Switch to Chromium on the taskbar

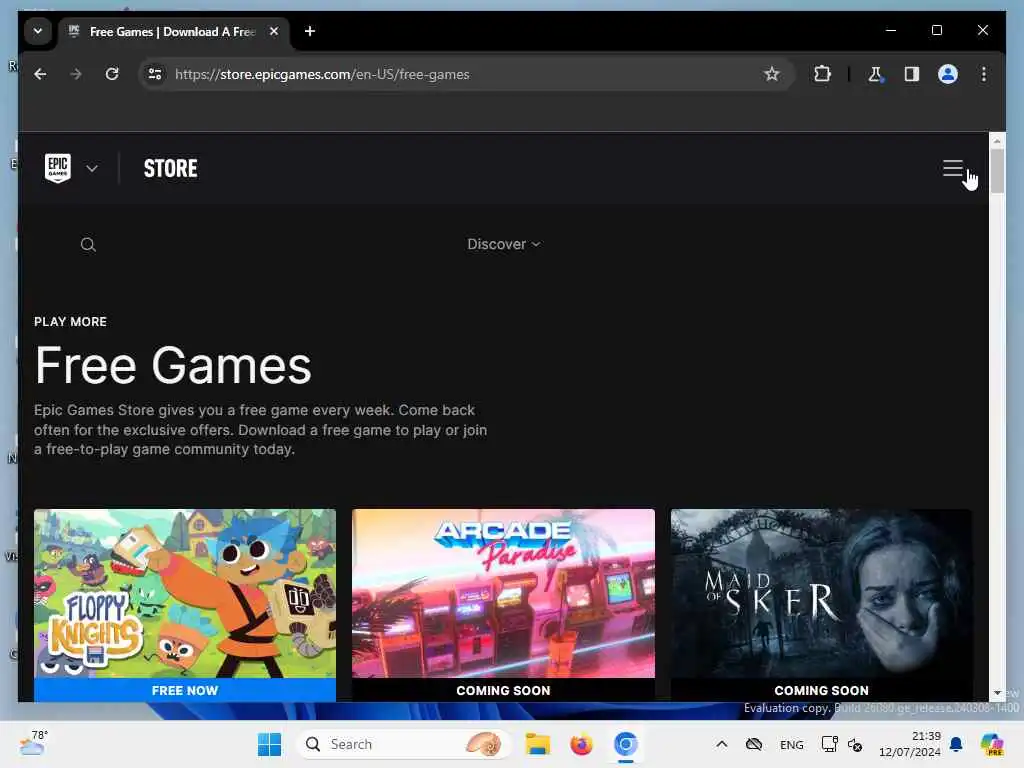point(625,744)
